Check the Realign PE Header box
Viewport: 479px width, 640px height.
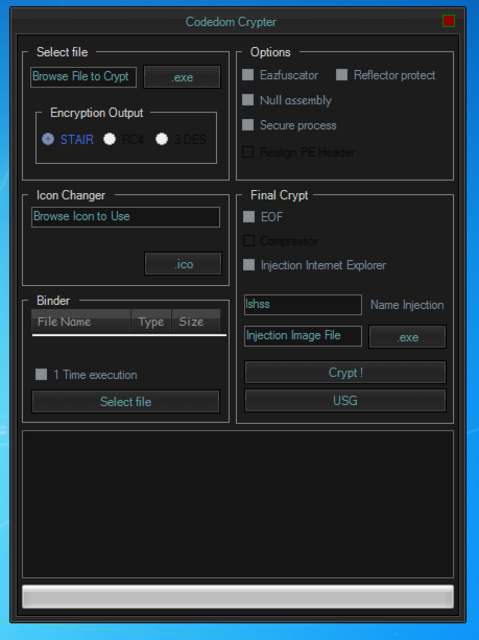tap(248, 152)
